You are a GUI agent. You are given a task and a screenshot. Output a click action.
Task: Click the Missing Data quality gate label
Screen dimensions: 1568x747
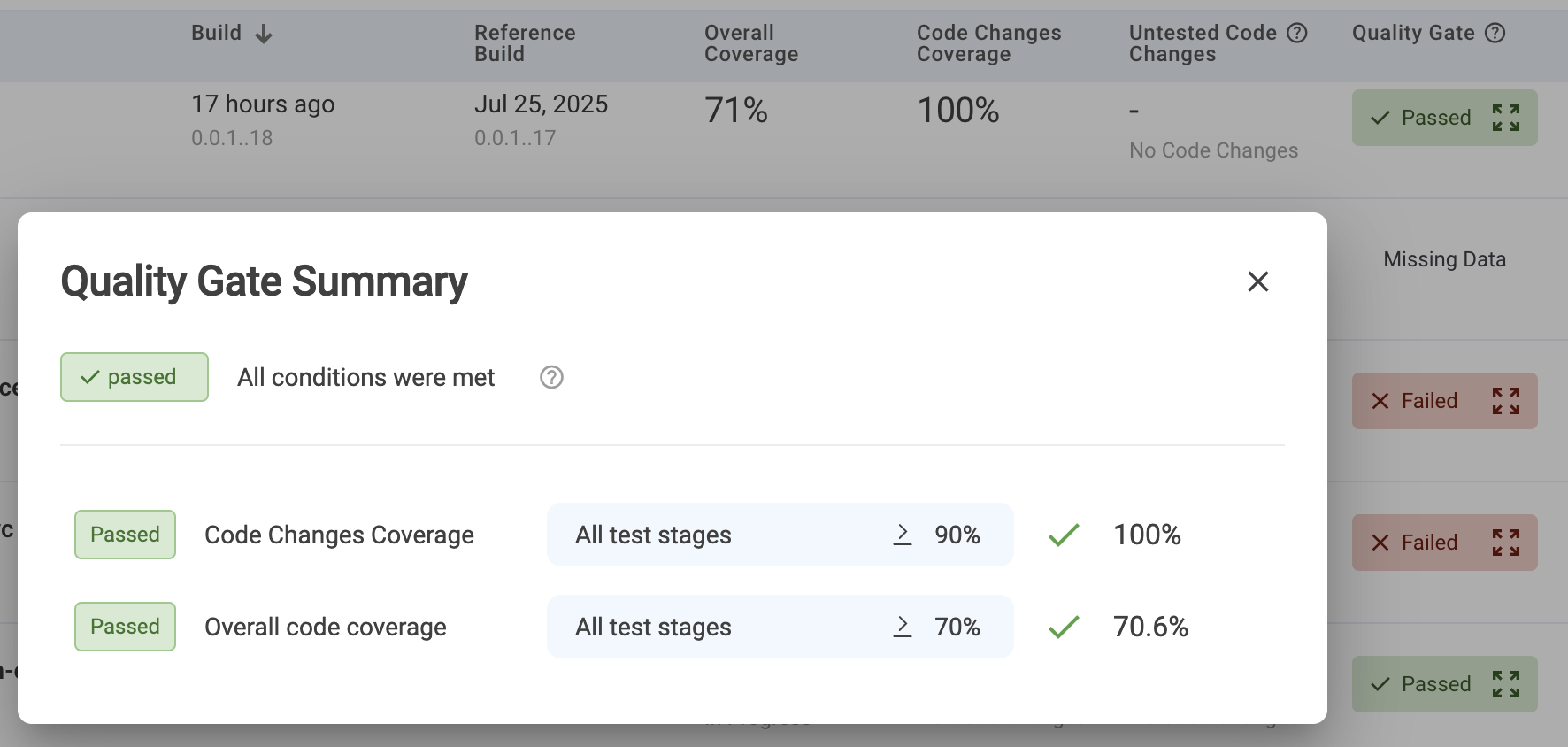[1444, 259]
